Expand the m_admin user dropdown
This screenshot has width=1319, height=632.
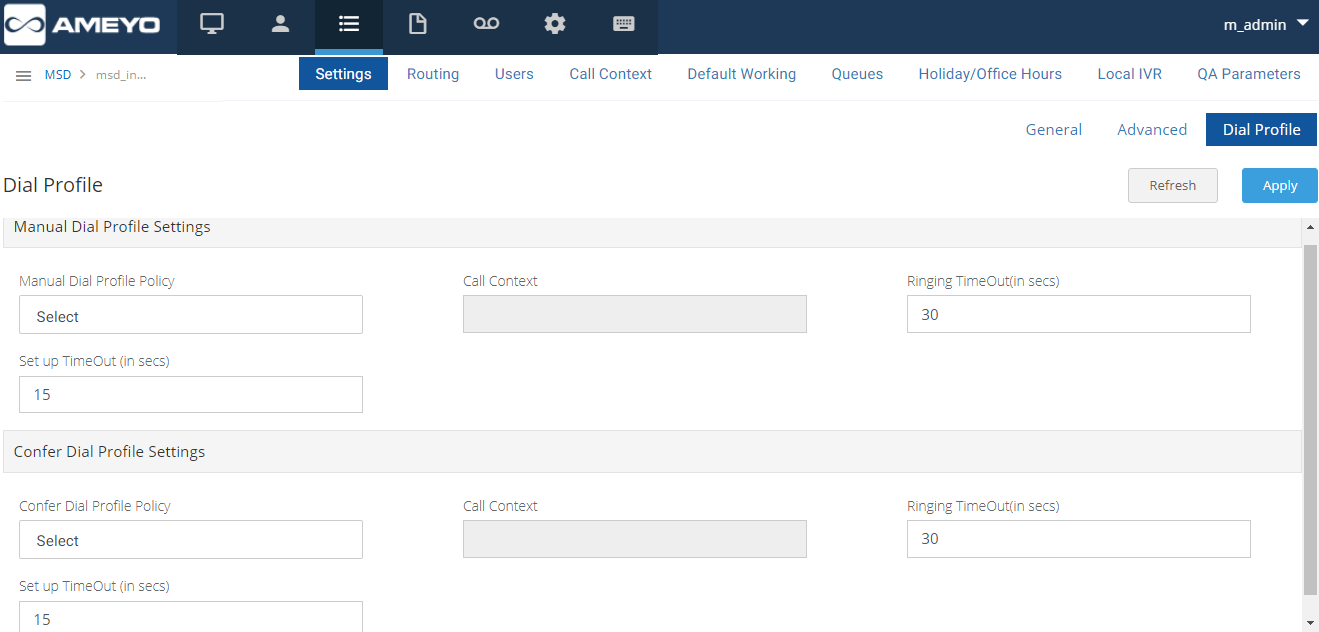(1266, 25)
